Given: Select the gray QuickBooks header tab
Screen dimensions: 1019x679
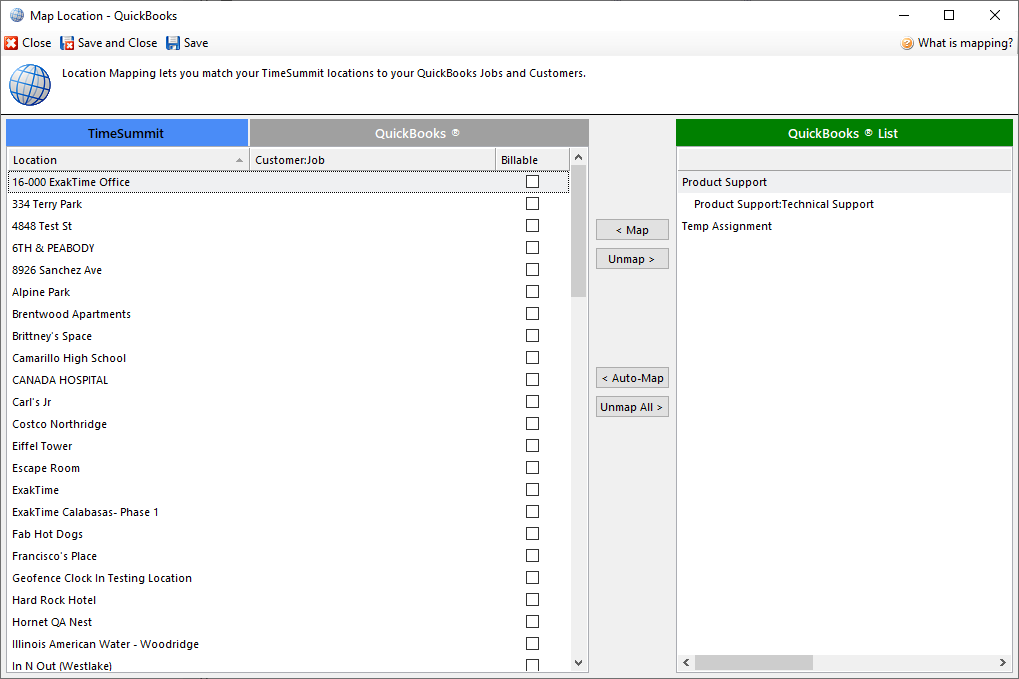Looking at the screenshot, I should (x=418, y=133).
